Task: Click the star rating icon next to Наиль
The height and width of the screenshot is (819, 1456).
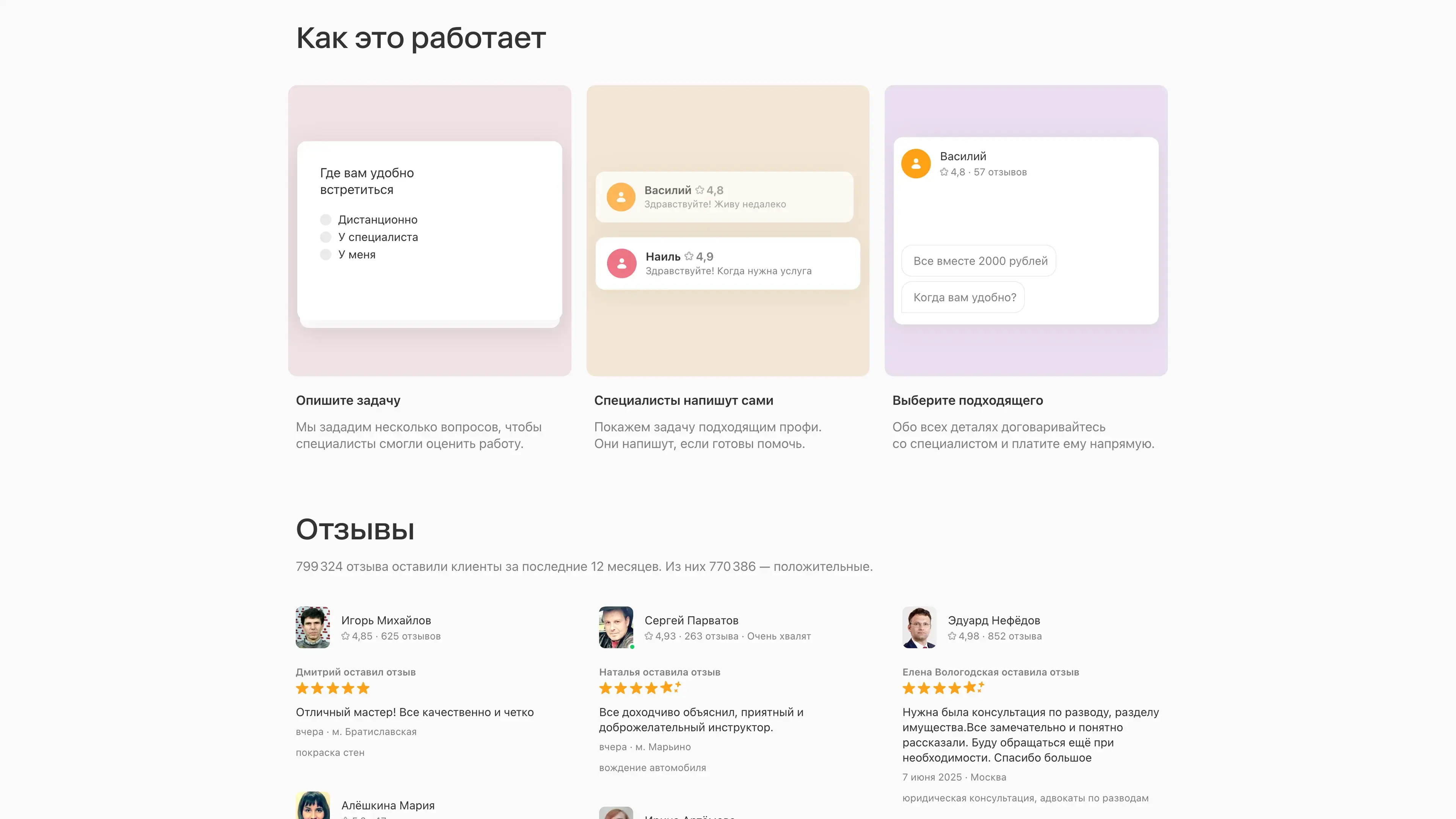Action: click(x=689, y=257)
